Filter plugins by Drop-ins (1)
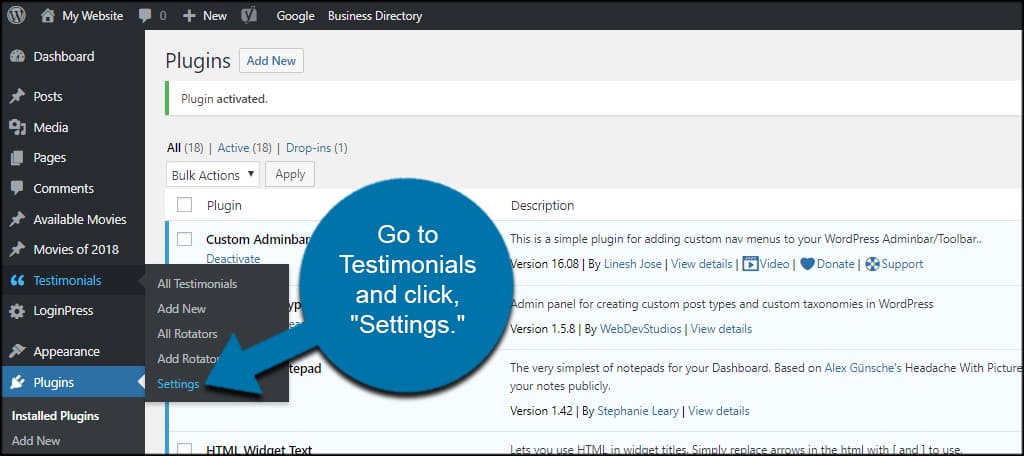Screen dimensions: 1024x456 (x=317, y=148)
